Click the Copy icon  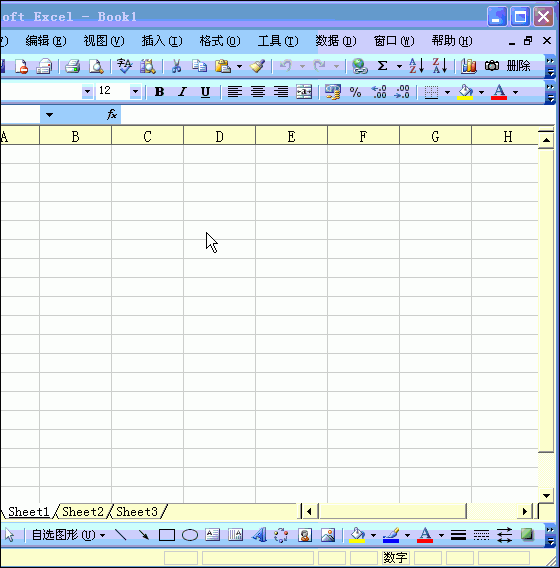click(199, 66)
